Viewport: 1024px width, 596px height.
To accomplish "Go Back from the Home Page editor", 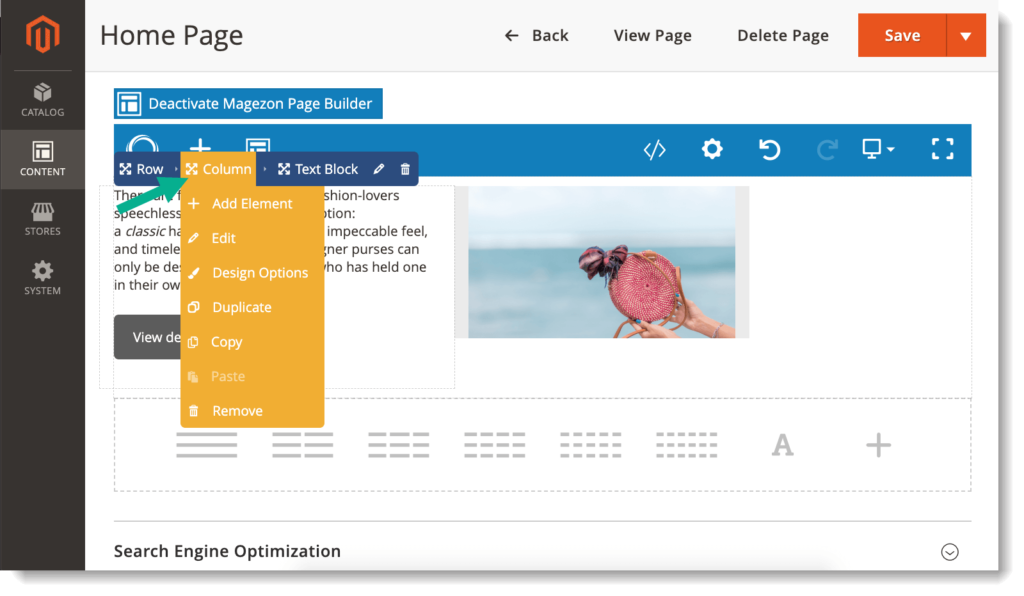I will [x=536, y=35].
